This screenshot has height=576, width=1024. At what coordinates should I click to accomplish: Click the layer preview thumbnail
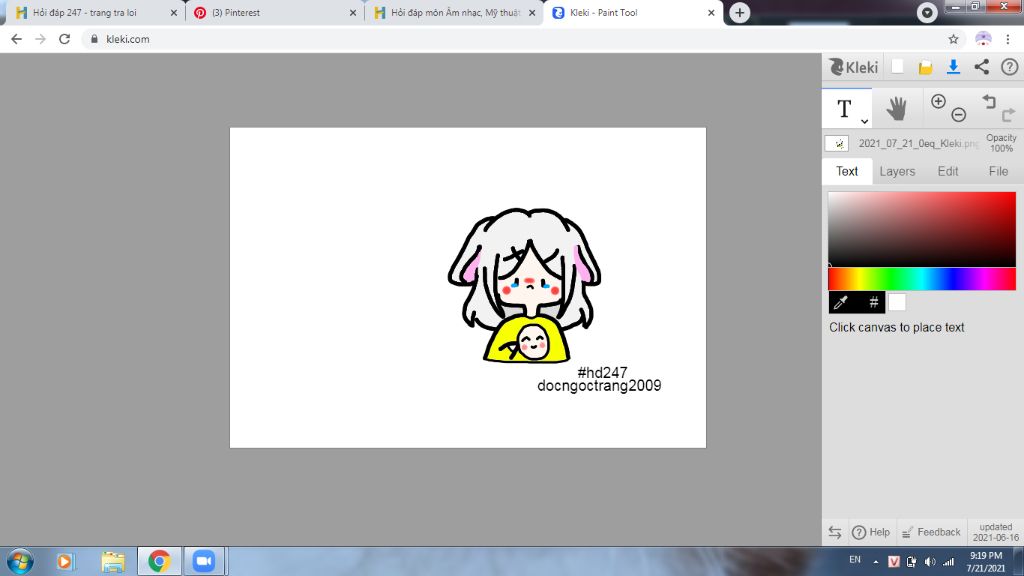coord(837,144)
